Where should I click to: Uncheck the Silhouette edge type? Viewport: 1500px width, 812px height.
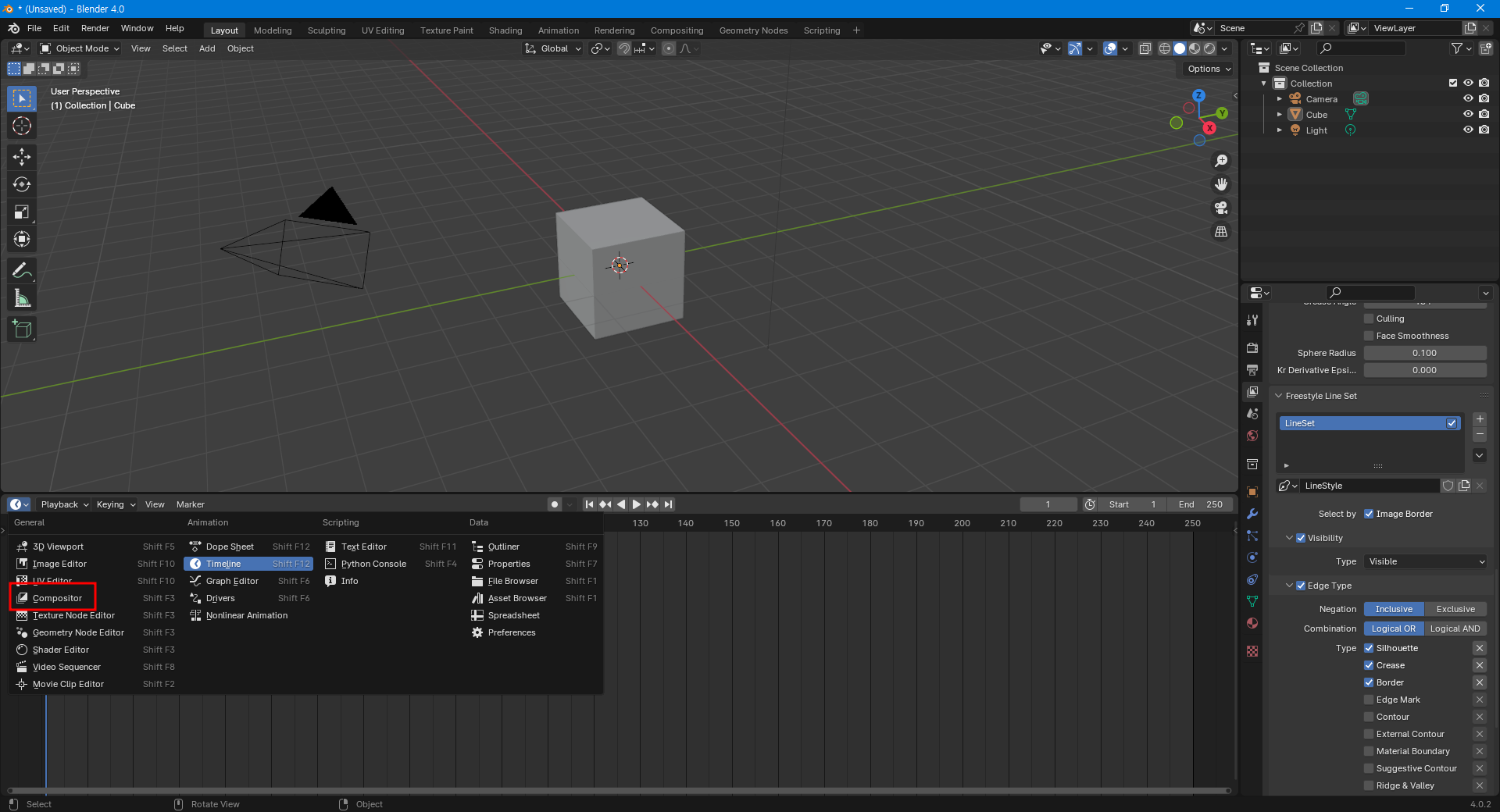pyautogui.click(x=1369, y=648)
